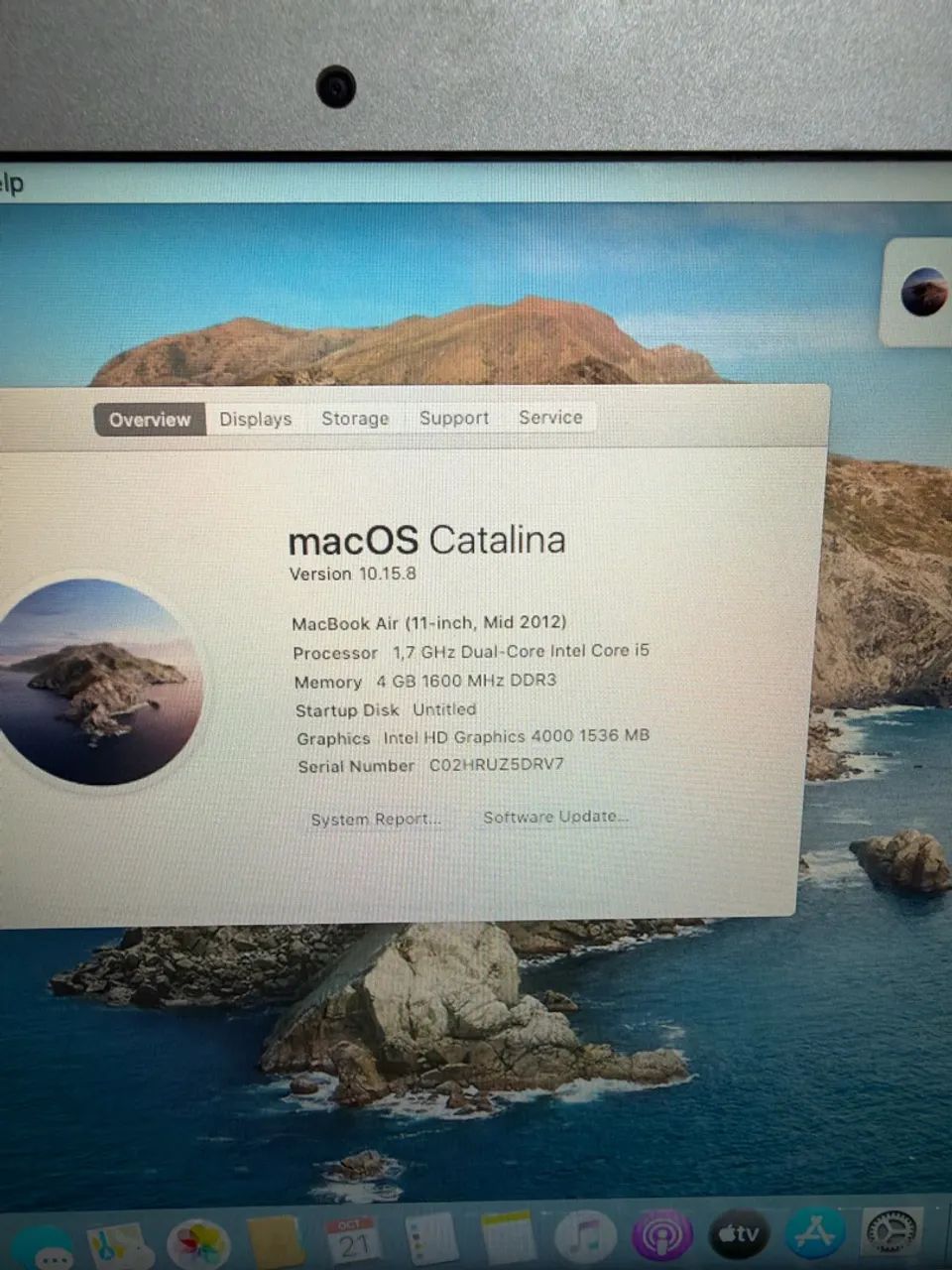Launch Maps from the Dock

119,1247
